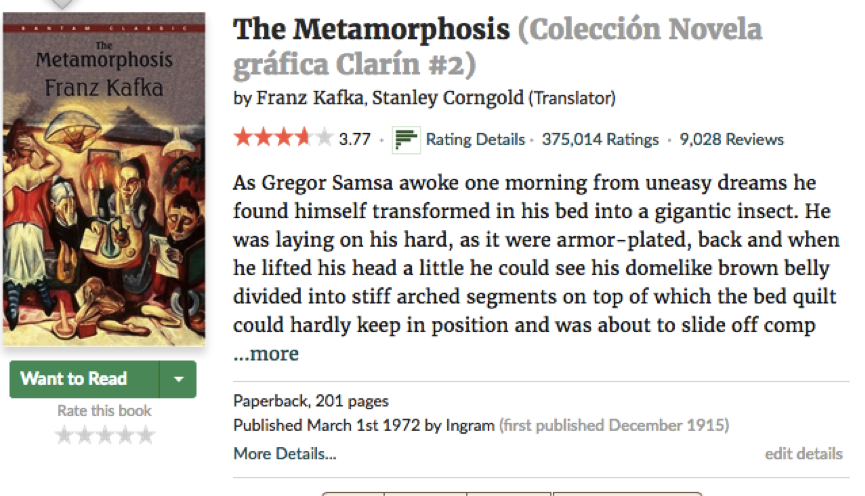Click the edit details link
The image size is (865, 496).
pos(804,454)
